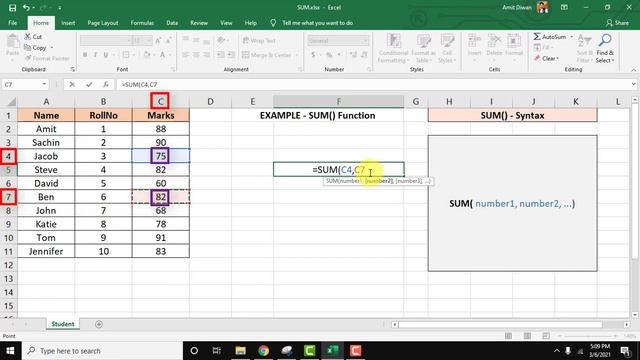
Task: Switch to Normal view in status bar
Action: (x=508, y=336)
